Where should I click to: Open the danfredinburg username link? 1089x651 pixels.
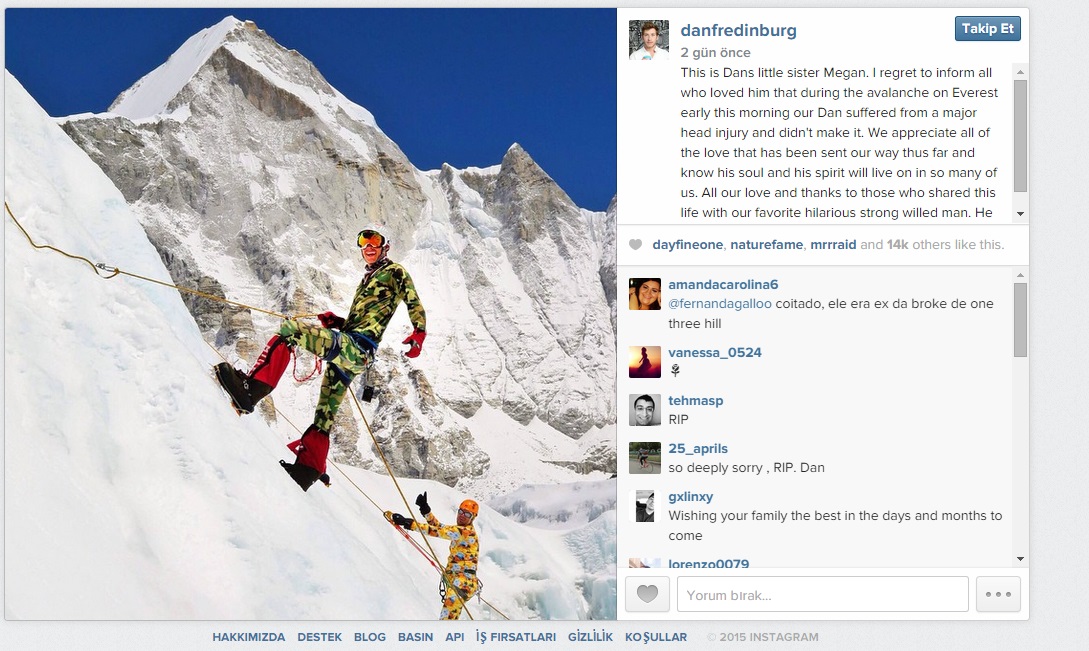coord(738,30)
